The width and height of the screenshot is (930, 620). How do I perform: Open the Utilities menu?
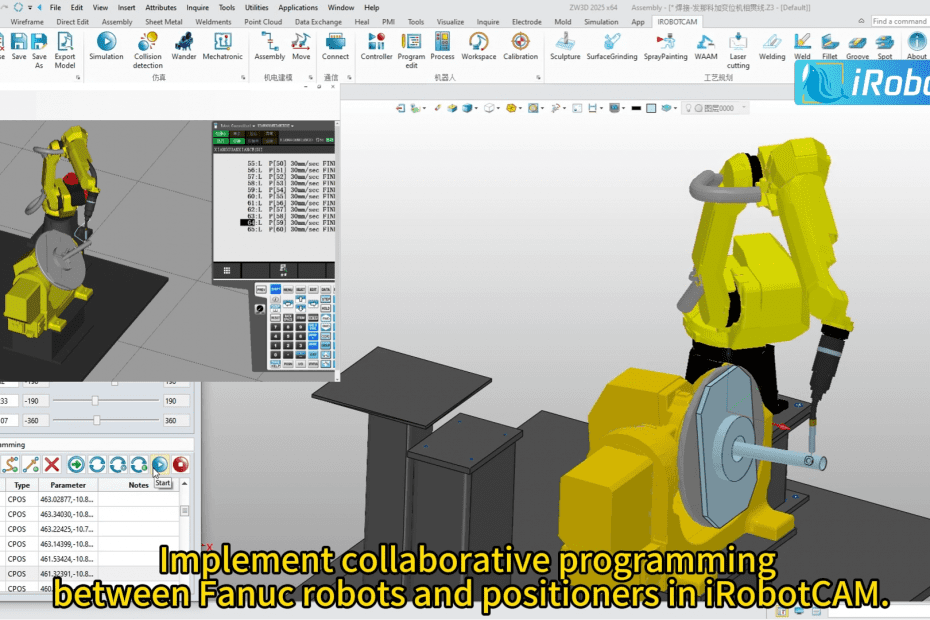pyautogui.click(x=257, y=8)
